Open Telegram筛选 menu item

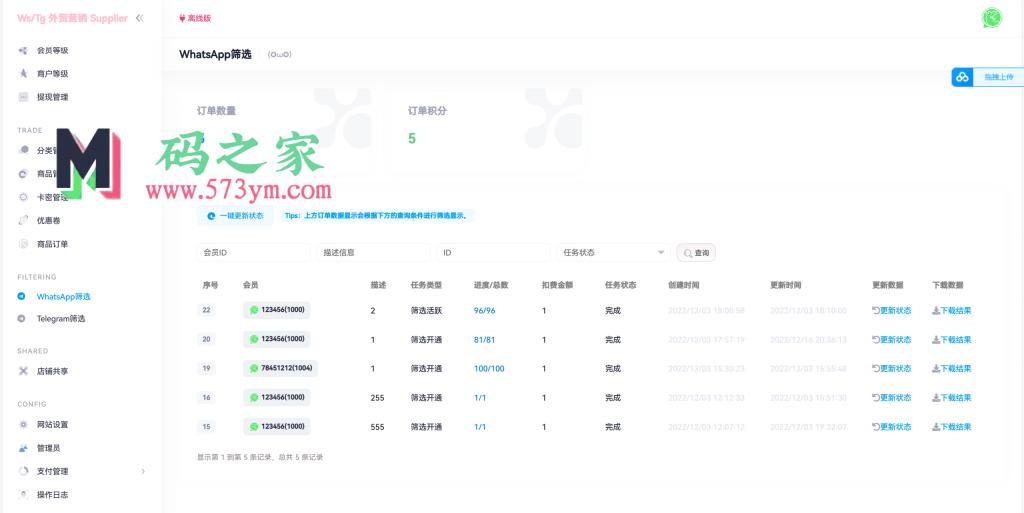point(61,319)
